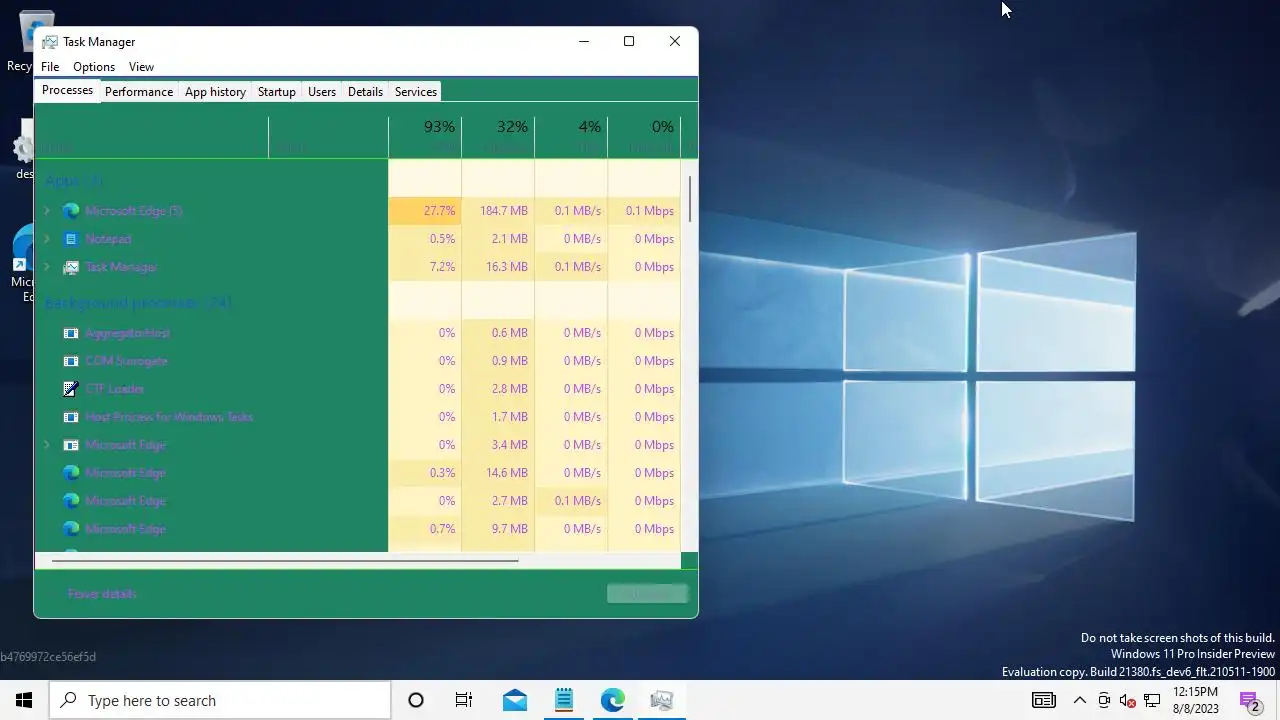Viewport: 1280px width, 720px height.
Task: Switch to the Users tab
Action: (322, 92)
